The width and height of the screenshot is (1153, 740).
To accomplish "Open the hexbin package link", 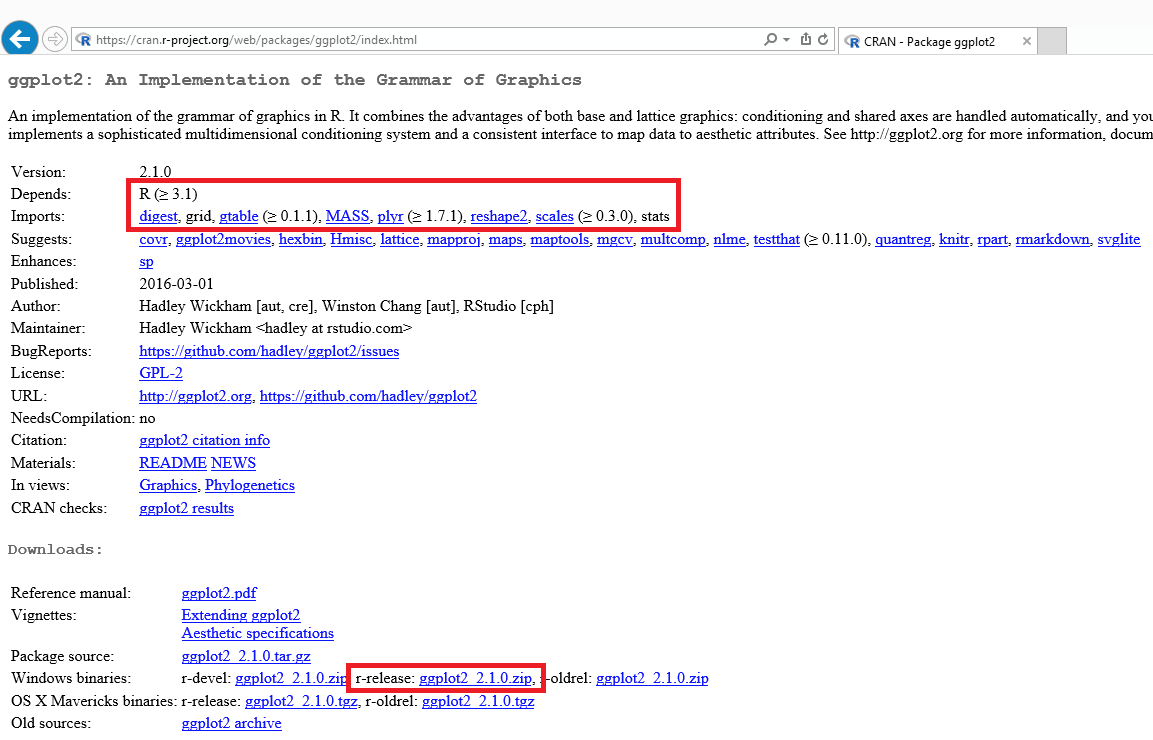I will tap(300, 239).
